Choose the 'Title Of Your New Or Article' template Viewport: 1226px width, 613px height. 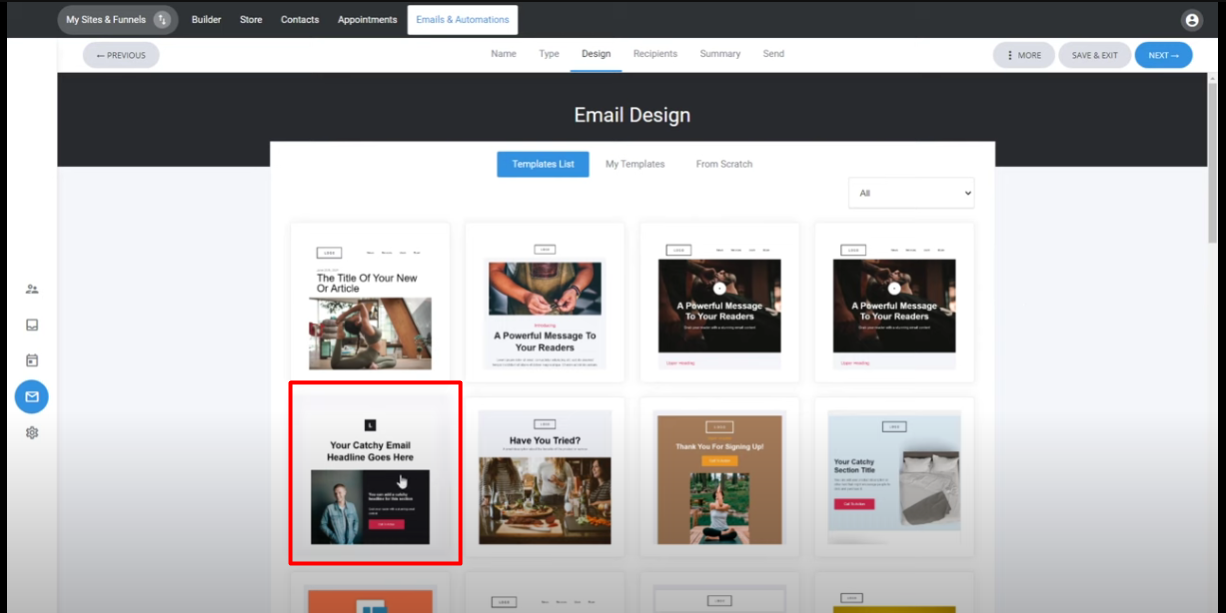point(370,302)
